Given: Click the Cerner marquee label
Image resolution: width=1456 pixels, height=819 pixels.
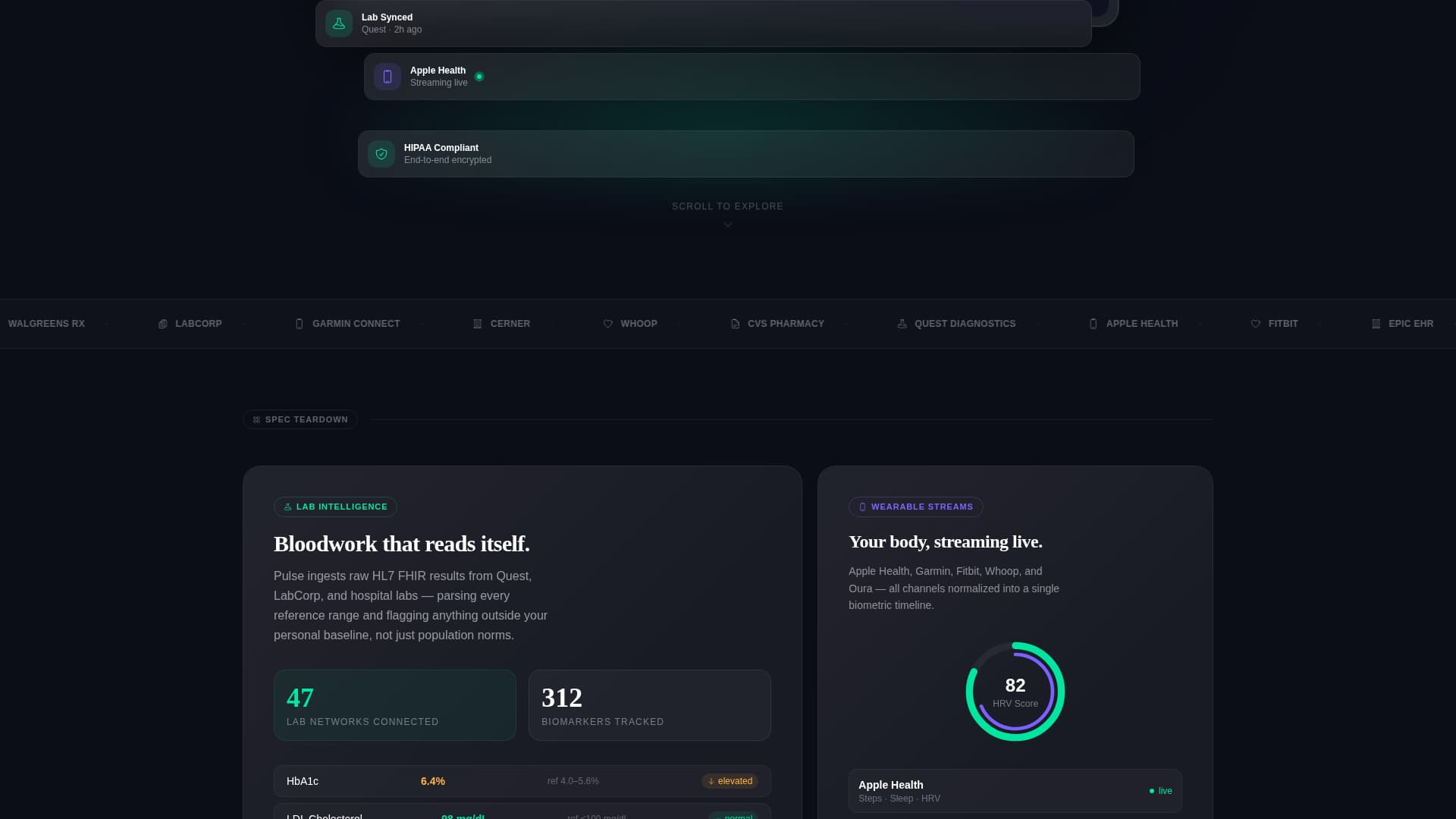Looking at the screenshot, I should tap(510, 324).
